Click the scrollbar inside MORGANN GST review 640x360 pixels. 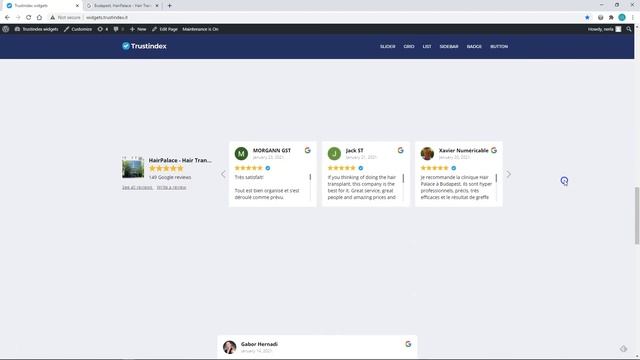coord(310,177)
